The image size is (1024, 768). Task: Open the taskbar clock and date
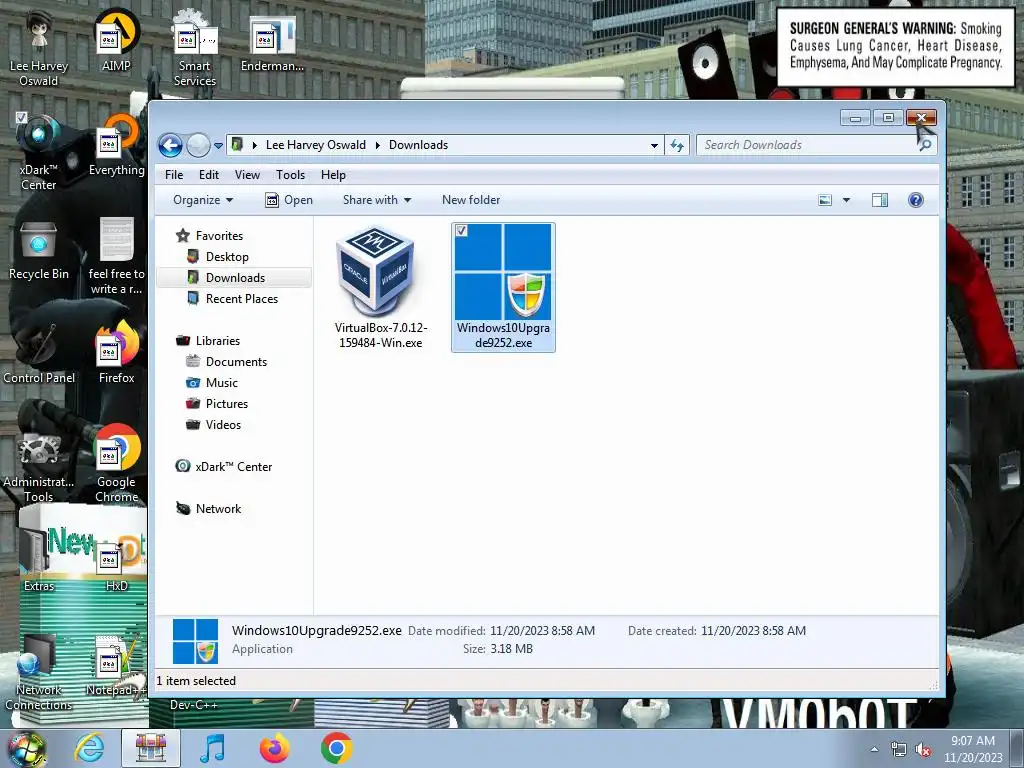point(973,749)
